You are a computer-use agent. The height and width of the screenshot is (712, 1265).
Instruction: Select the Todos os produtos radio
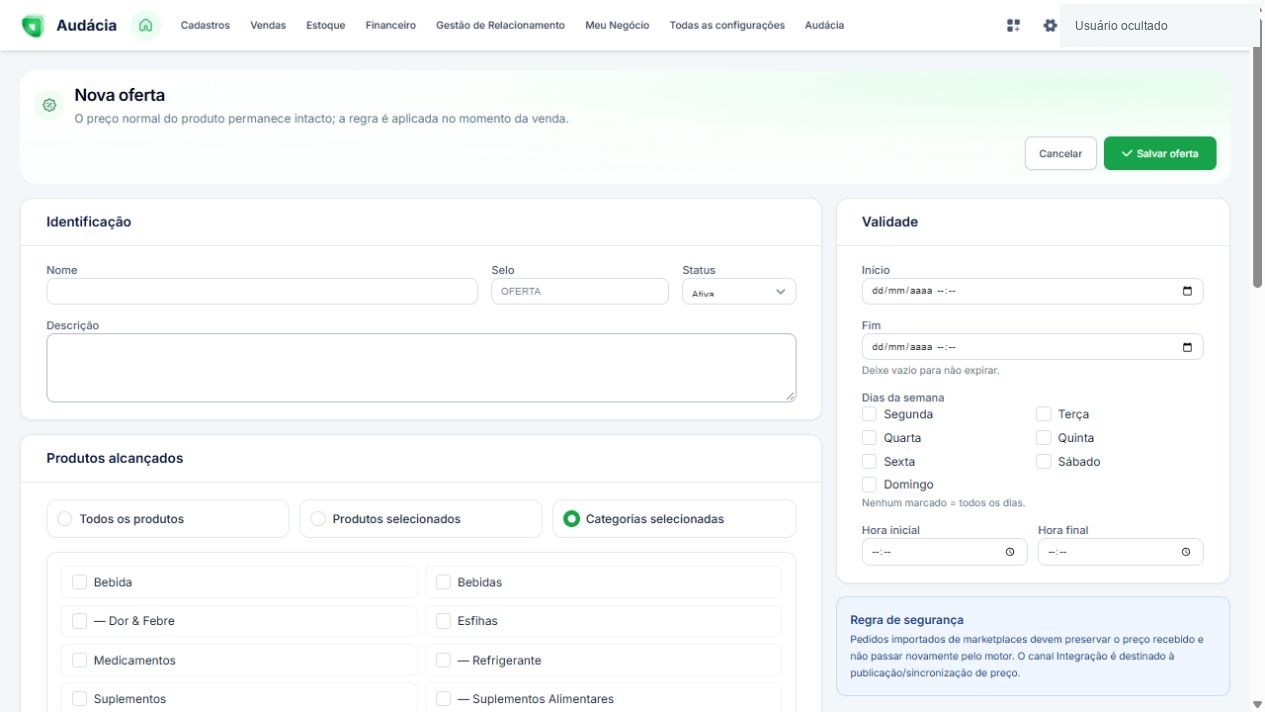tap(65, 519)
